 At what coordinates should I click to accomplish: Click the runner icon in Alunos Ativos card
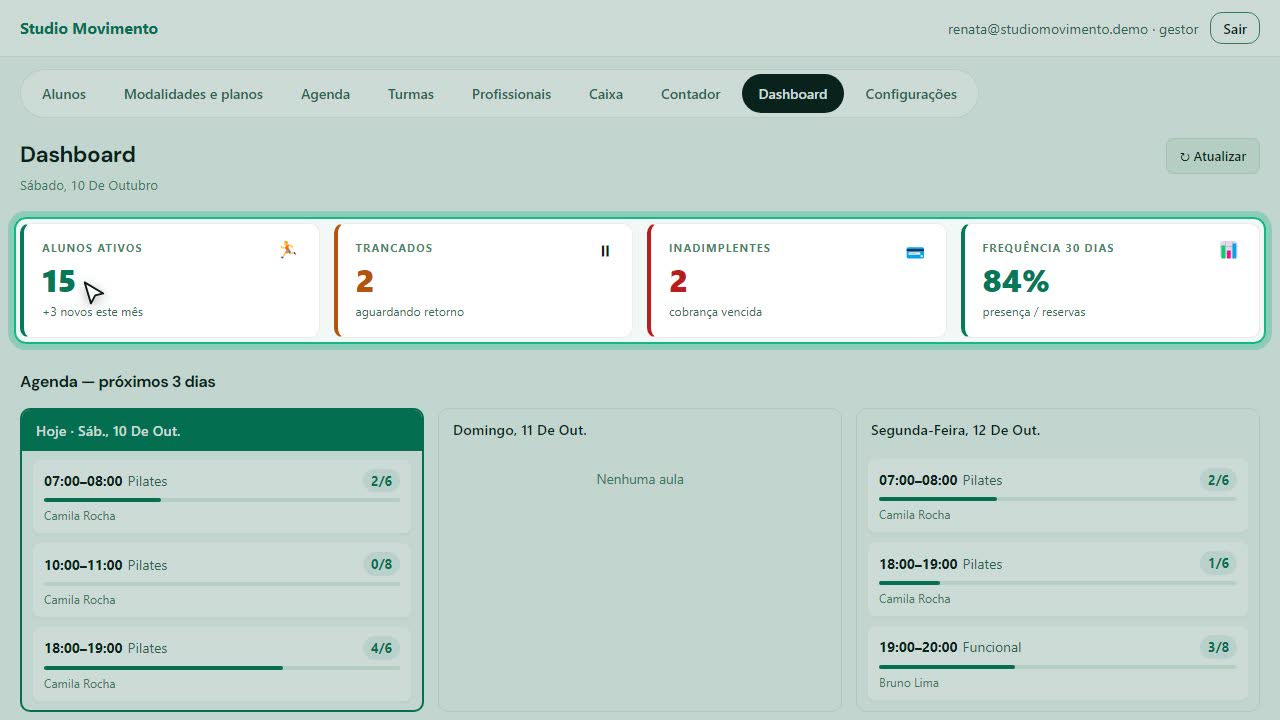pos(288,250)
